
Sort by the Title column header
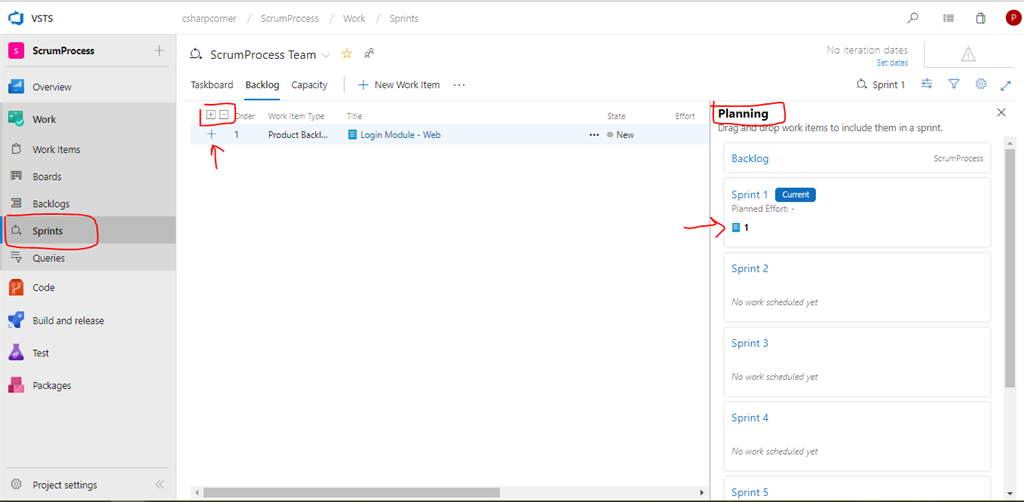pos(354,116)
